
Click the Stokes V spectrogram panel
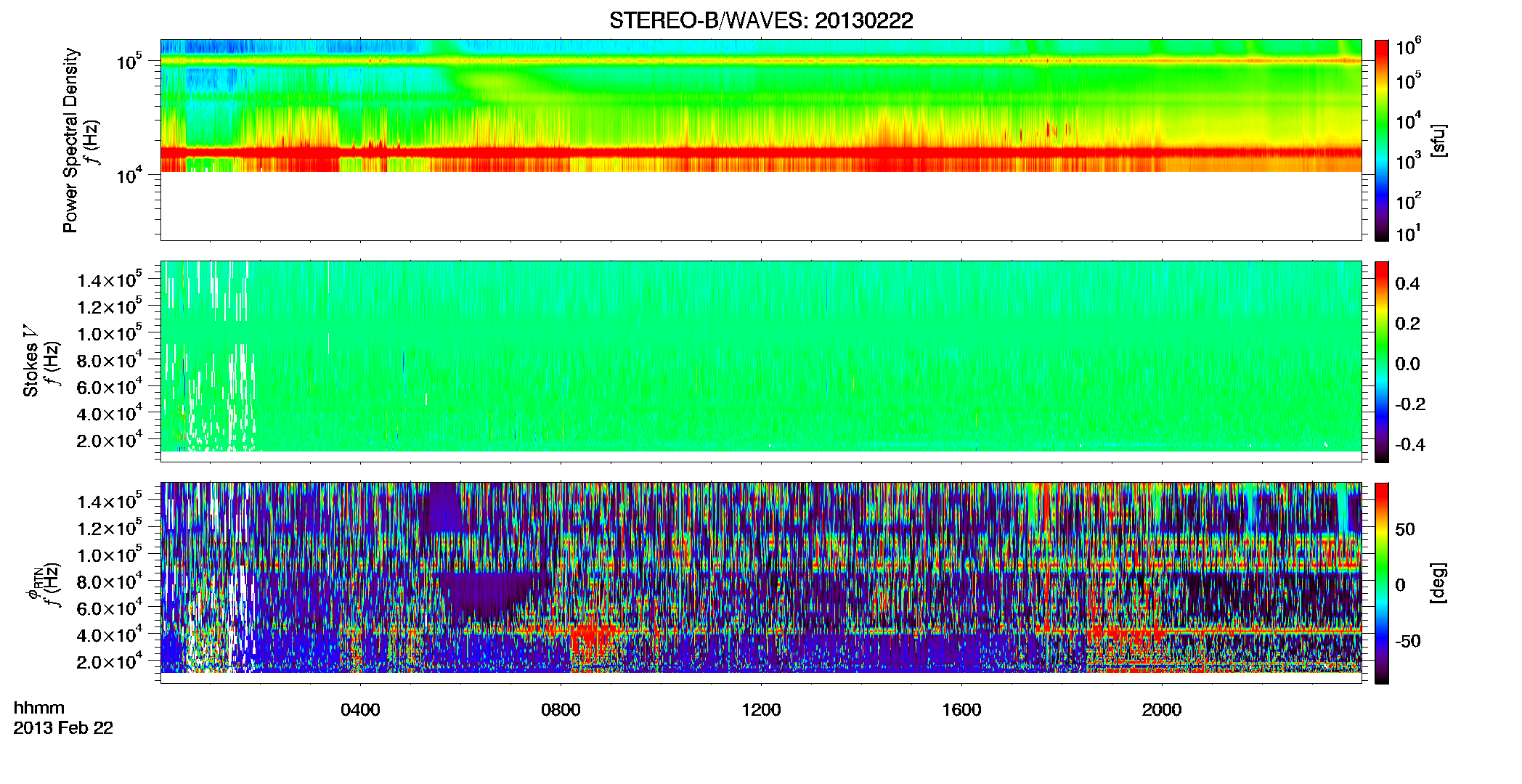[761, 362]
